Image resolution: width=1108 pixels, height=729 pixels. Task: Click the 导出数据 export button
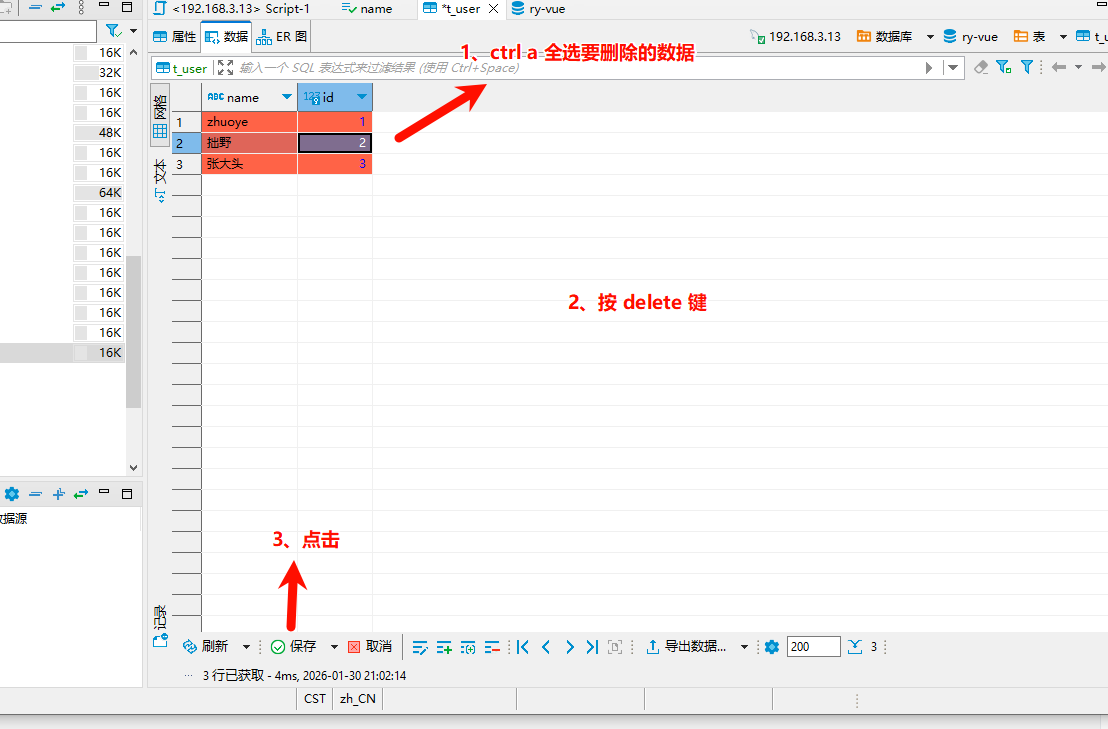pos(686,647)
